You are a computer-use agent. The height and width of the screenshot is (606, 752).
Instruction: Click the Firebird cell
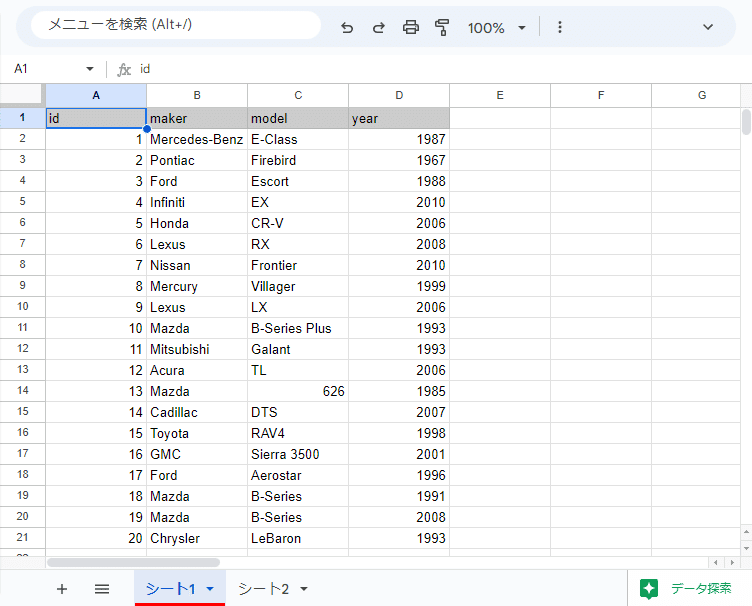point(298,161)
